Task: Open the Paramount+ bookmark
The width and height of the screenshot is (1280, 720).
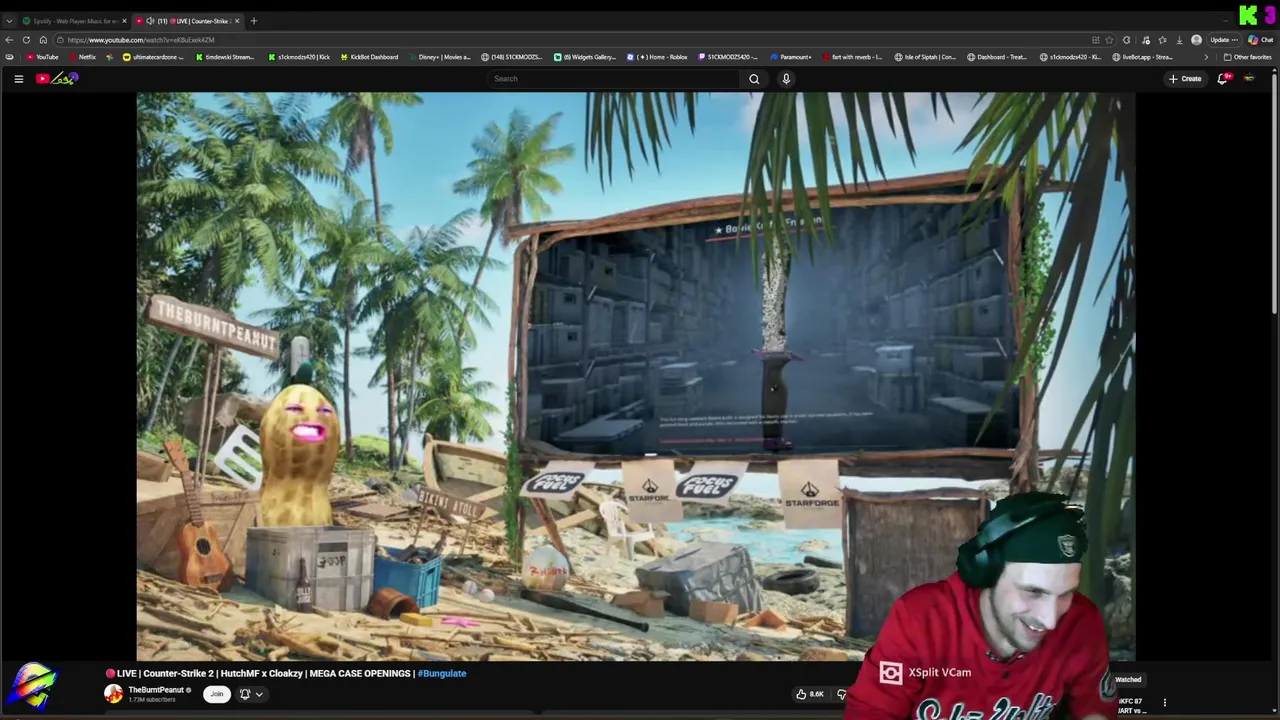Action: 790,57
